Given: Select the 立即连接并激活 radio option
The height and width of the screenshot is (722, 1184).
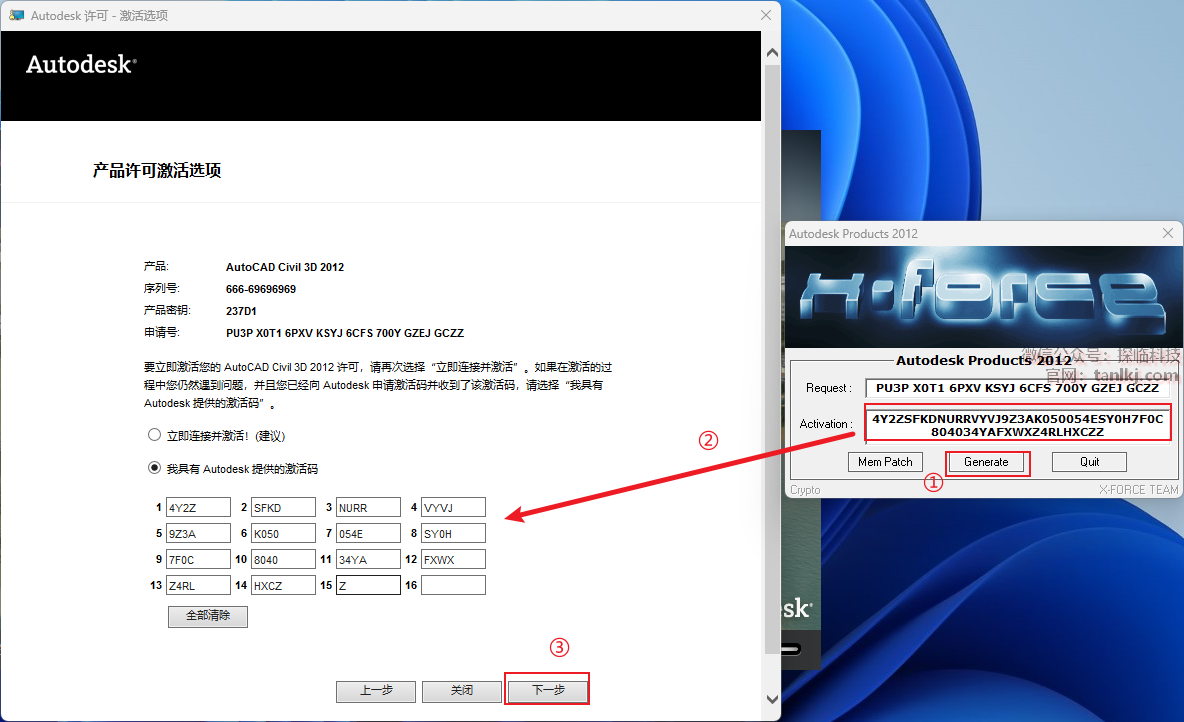Looking at the screenshot, I should coord(155,435).
